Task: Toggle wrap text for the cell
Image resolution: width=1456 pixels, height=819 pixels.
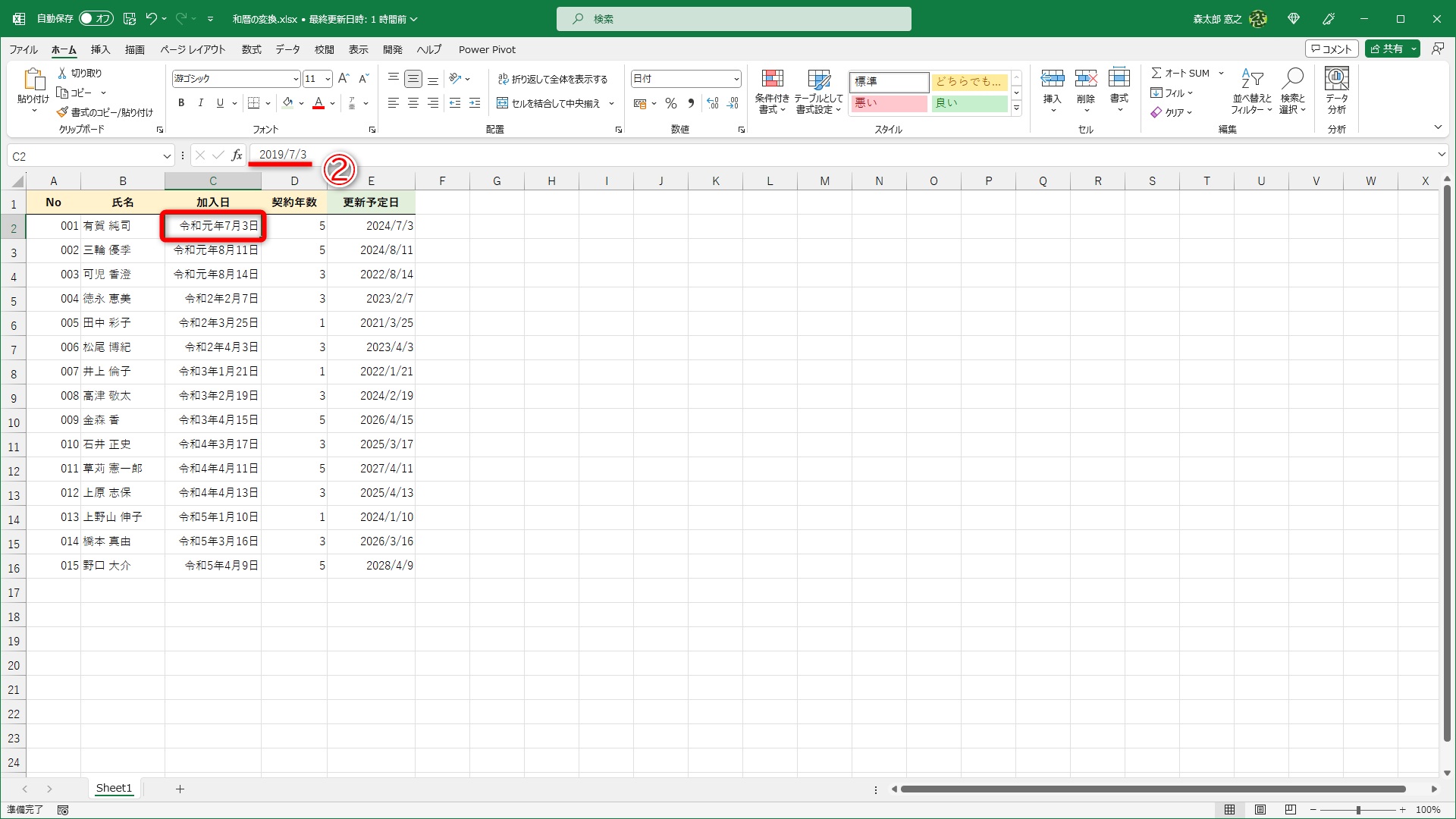Action: click(553, 79)
